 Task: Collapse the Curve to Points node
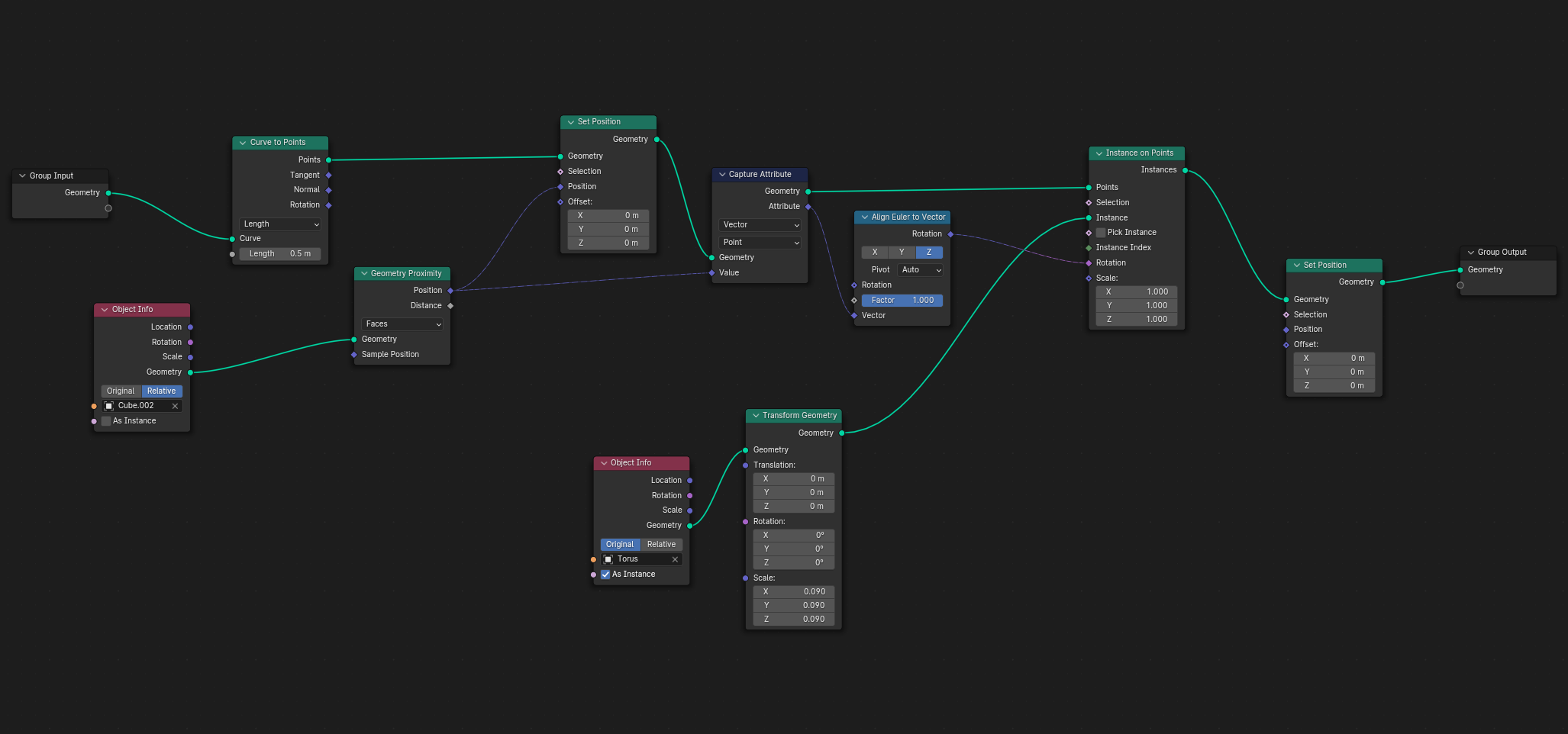pos(243,143)
